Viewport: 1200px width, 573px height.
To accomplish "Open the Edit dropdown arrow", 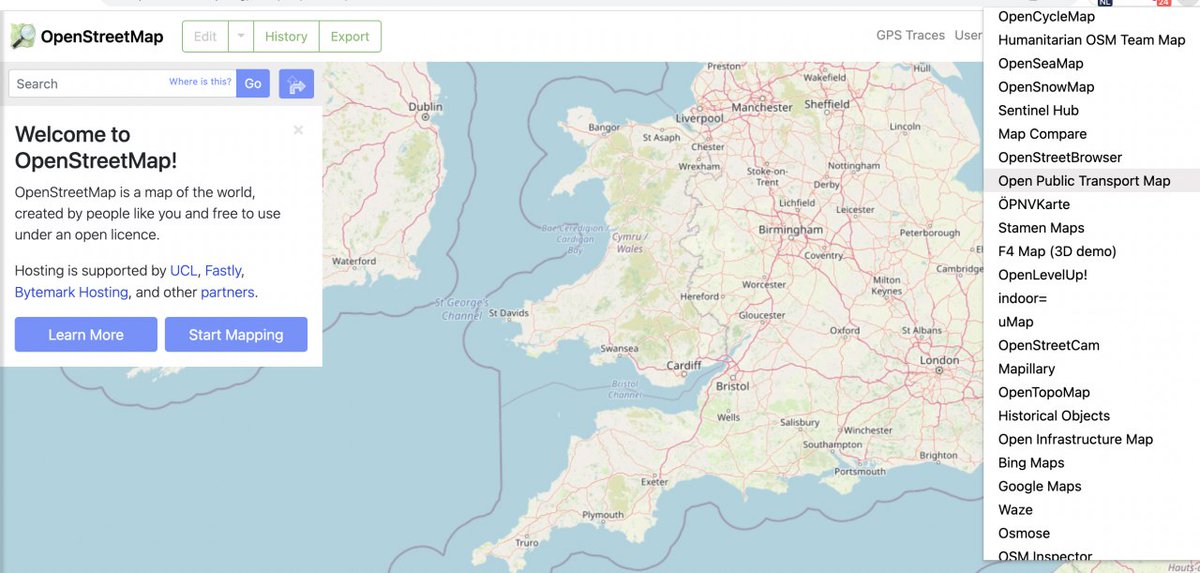I will [241, 36].
